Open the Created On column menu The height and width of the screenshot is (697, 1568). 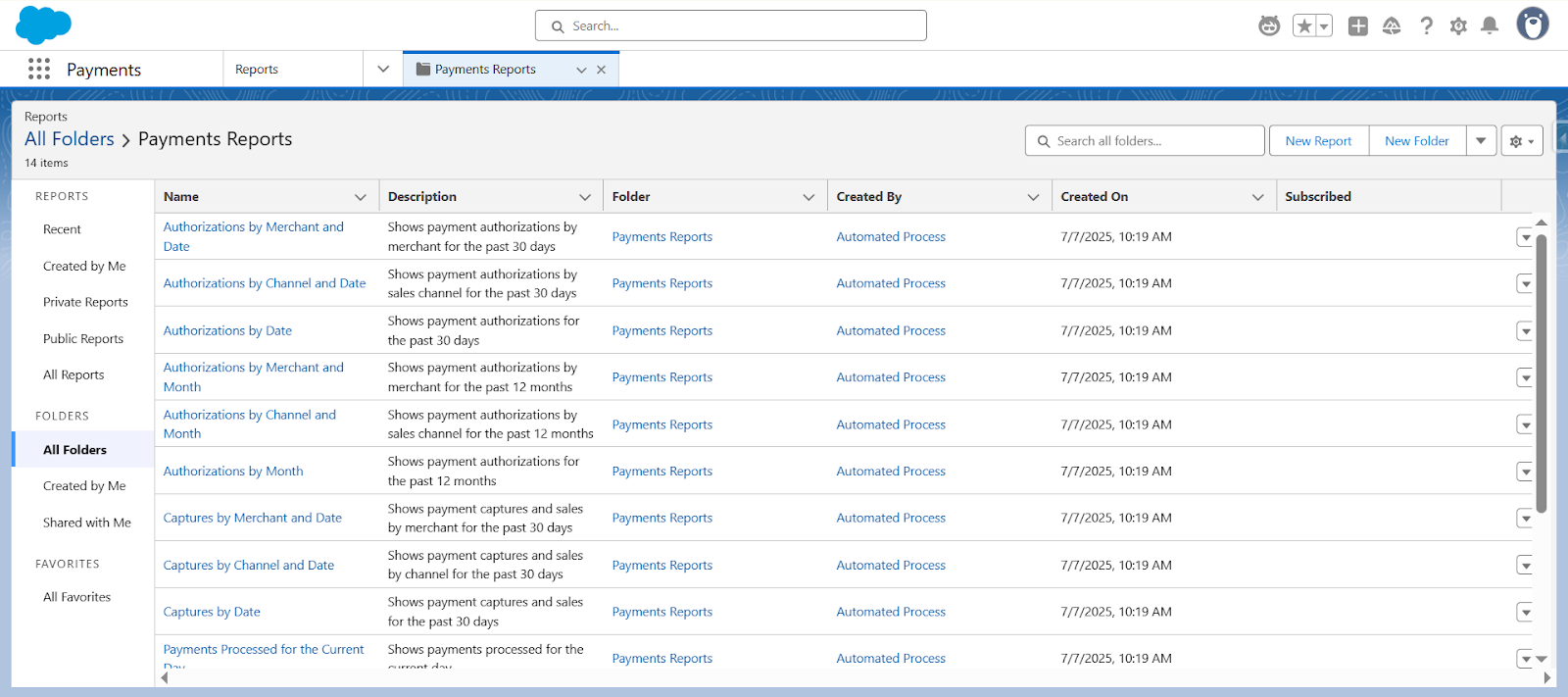[x=1257, y=197]
